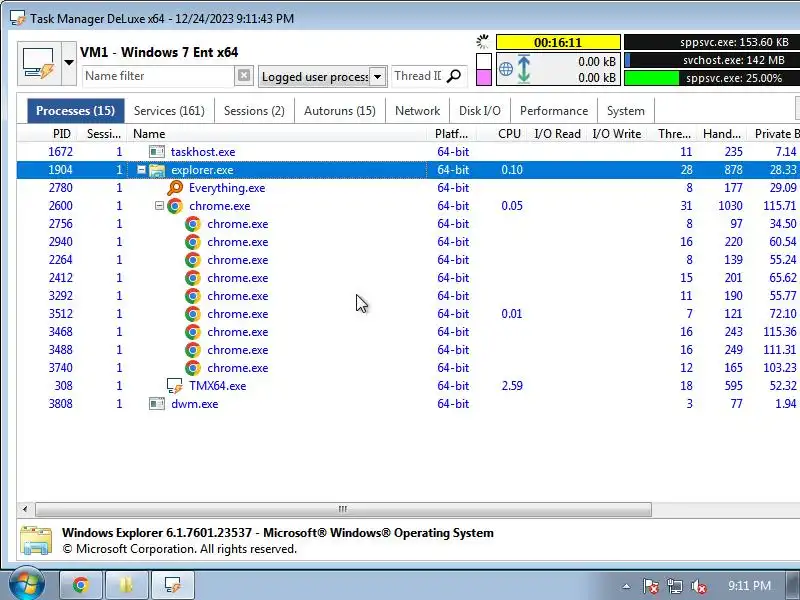The height and width of the screenshot is (600, 800).
Task: Click the Action Center flag tray icon
Action: [651, 586]
